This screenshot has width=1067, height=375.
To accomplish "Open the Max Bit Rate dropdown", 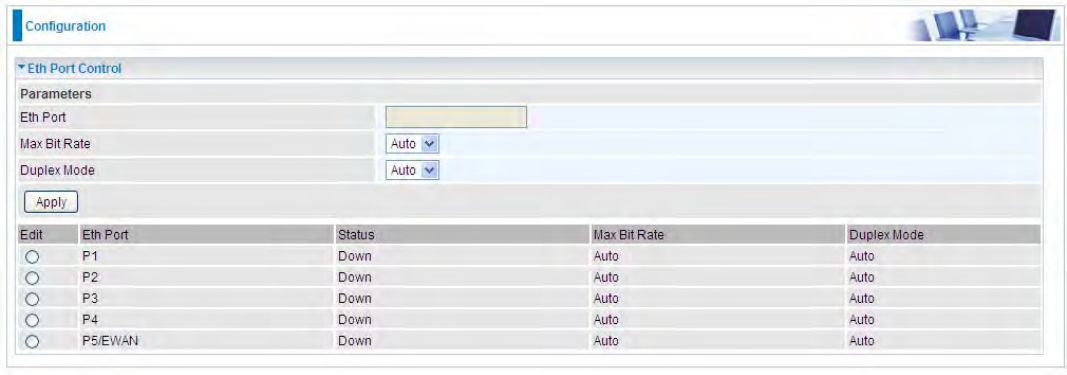I will click(x=413, y=144).
